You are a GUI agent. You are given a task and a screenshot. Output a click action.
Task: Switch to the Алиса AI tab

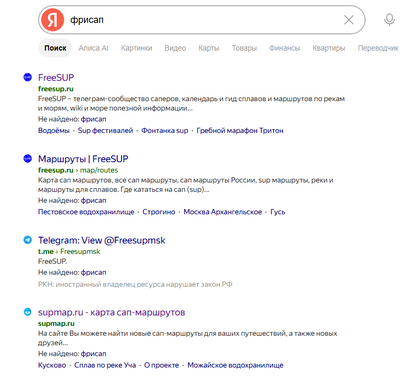(x=93, y=48)
